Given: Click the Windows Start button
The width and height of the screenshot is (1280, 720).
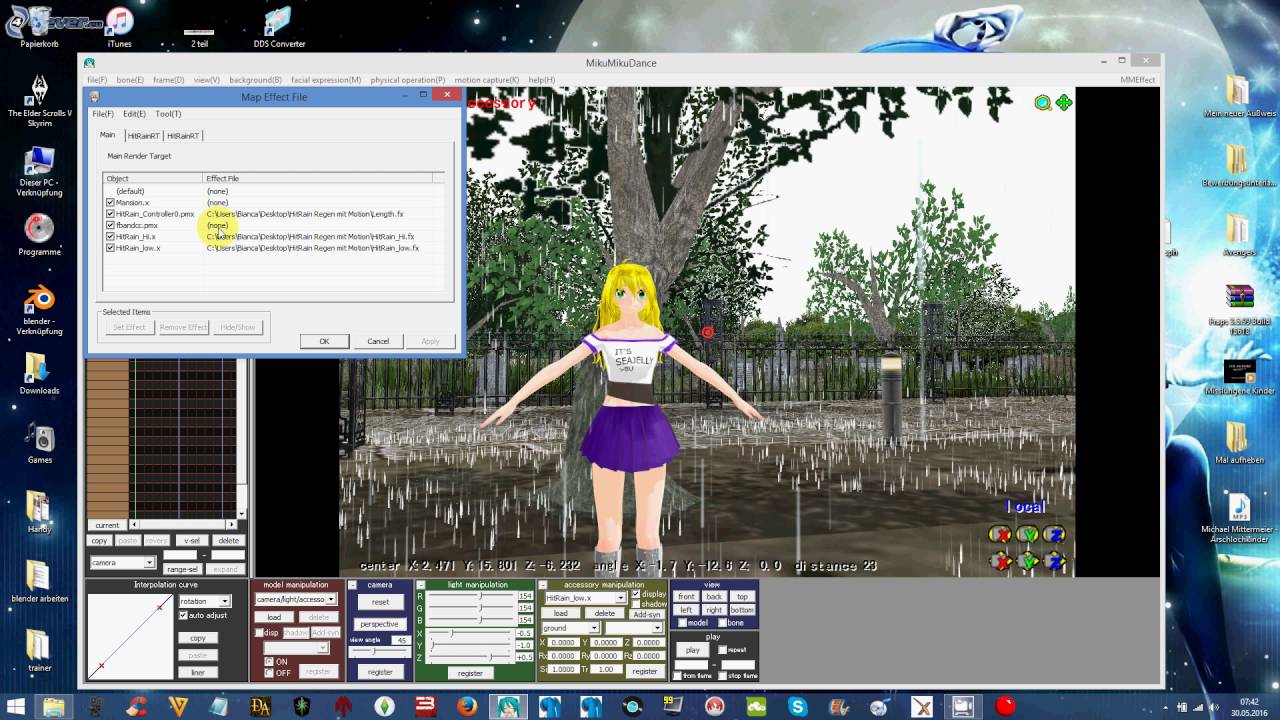Looking at the screenshot, I should click(16, 707).
